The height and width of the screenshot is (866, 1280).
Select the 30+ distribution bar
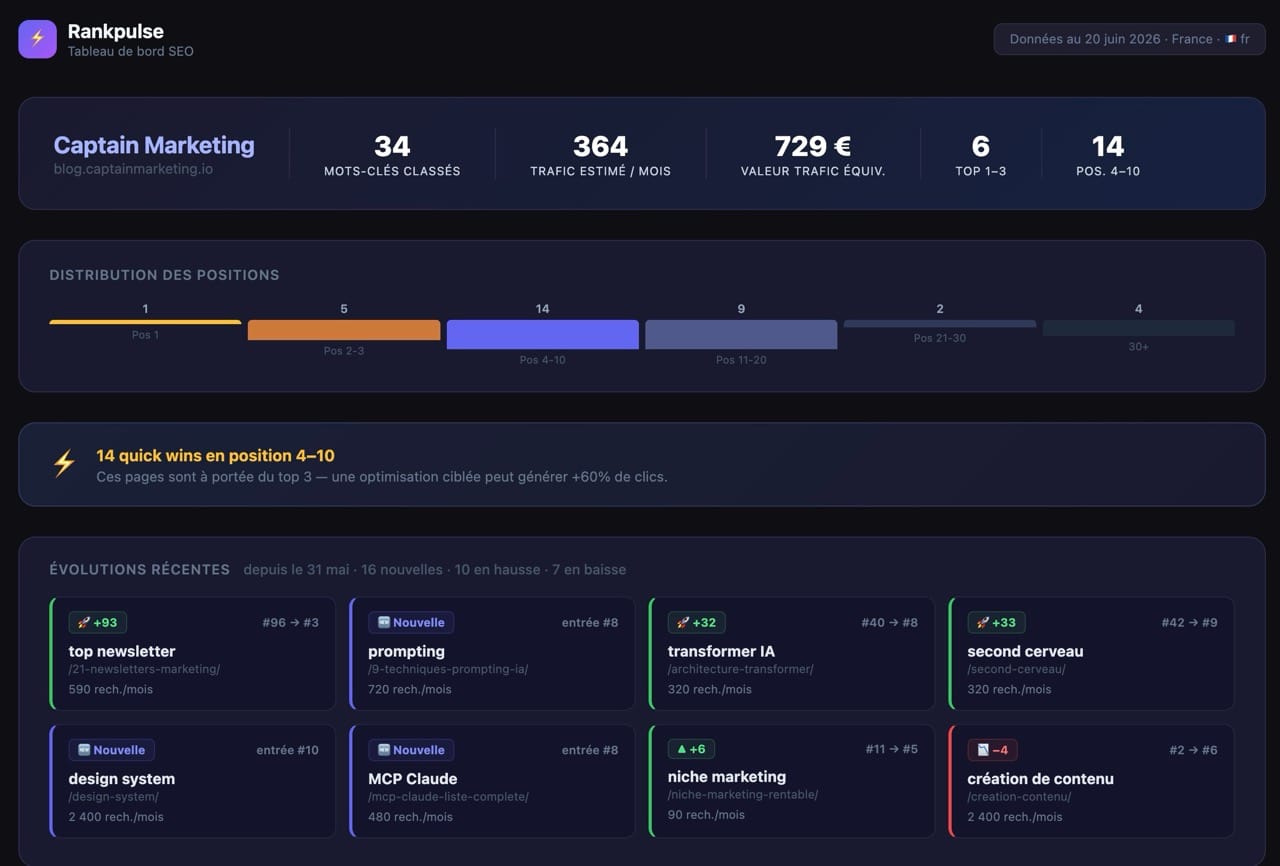point(1138,328)
